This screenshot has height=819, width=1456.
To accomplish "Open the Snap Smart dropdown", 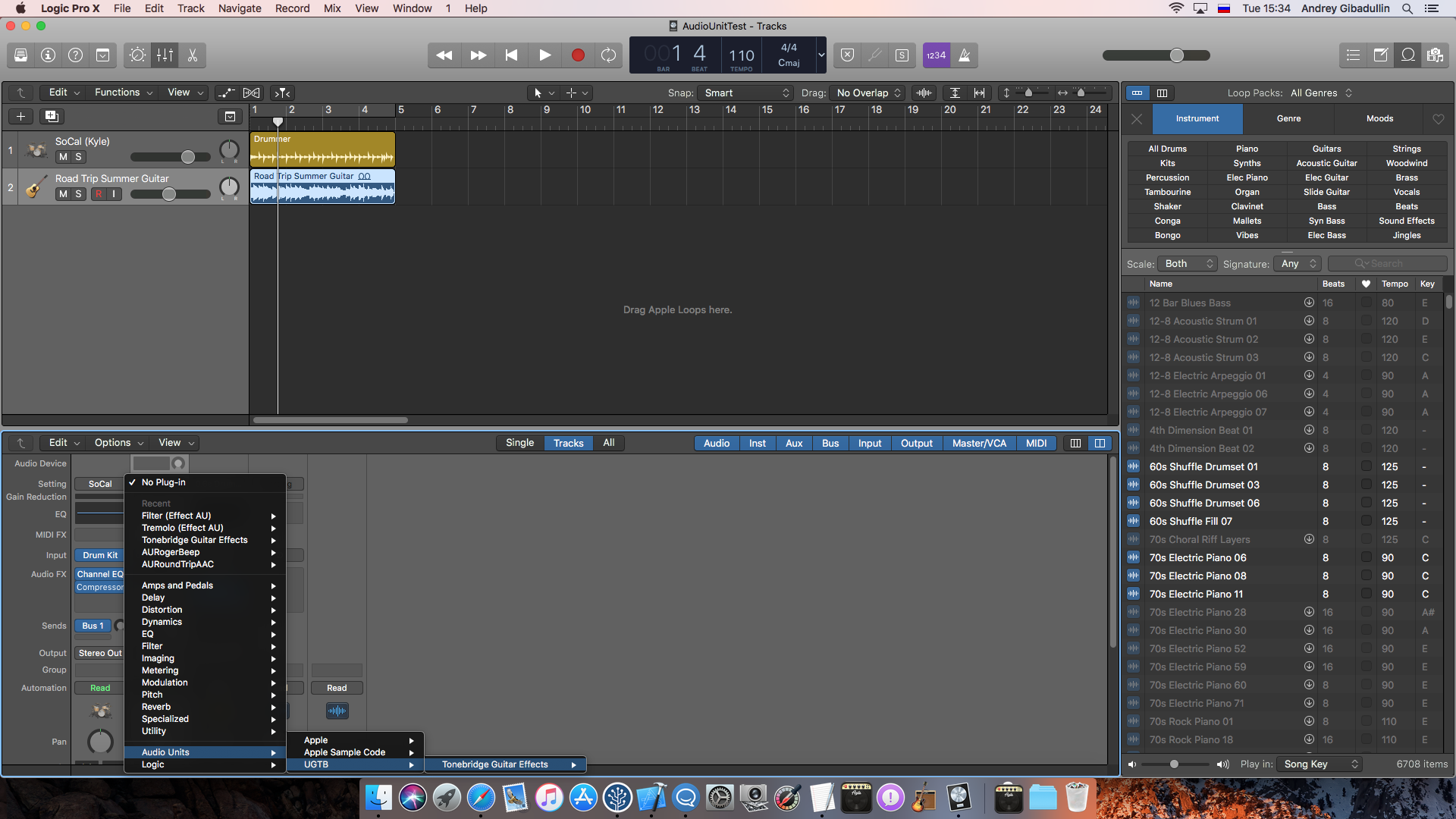I will (746, 93).
